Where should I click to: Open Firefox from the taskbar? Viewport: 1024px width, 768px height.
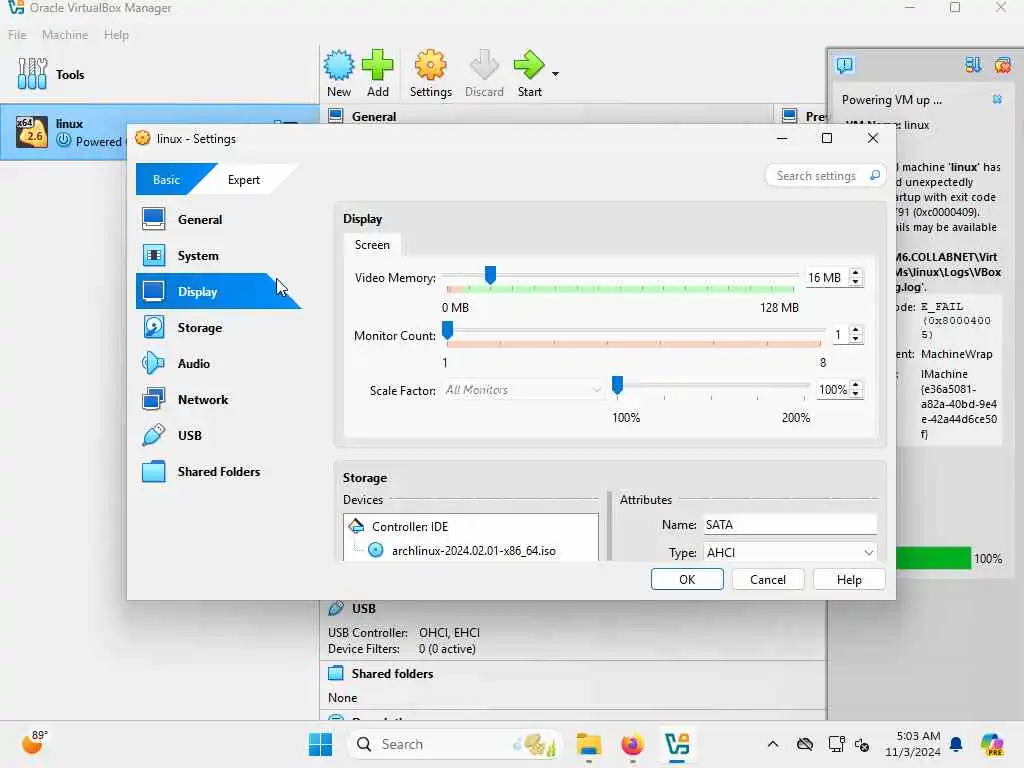tap(632, 744)
